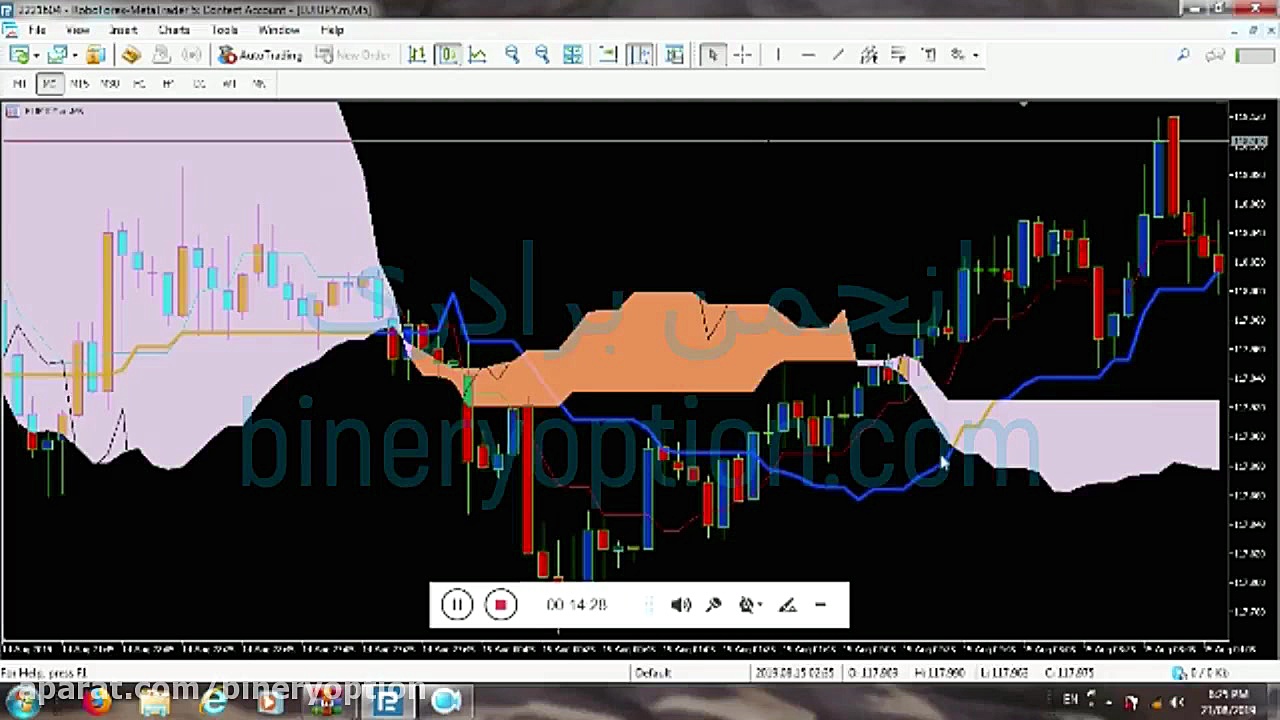Viewport: 1280px width, 720px height.
Task: Open the File menu
Action: pyautogui.click(x=37, y=30)
